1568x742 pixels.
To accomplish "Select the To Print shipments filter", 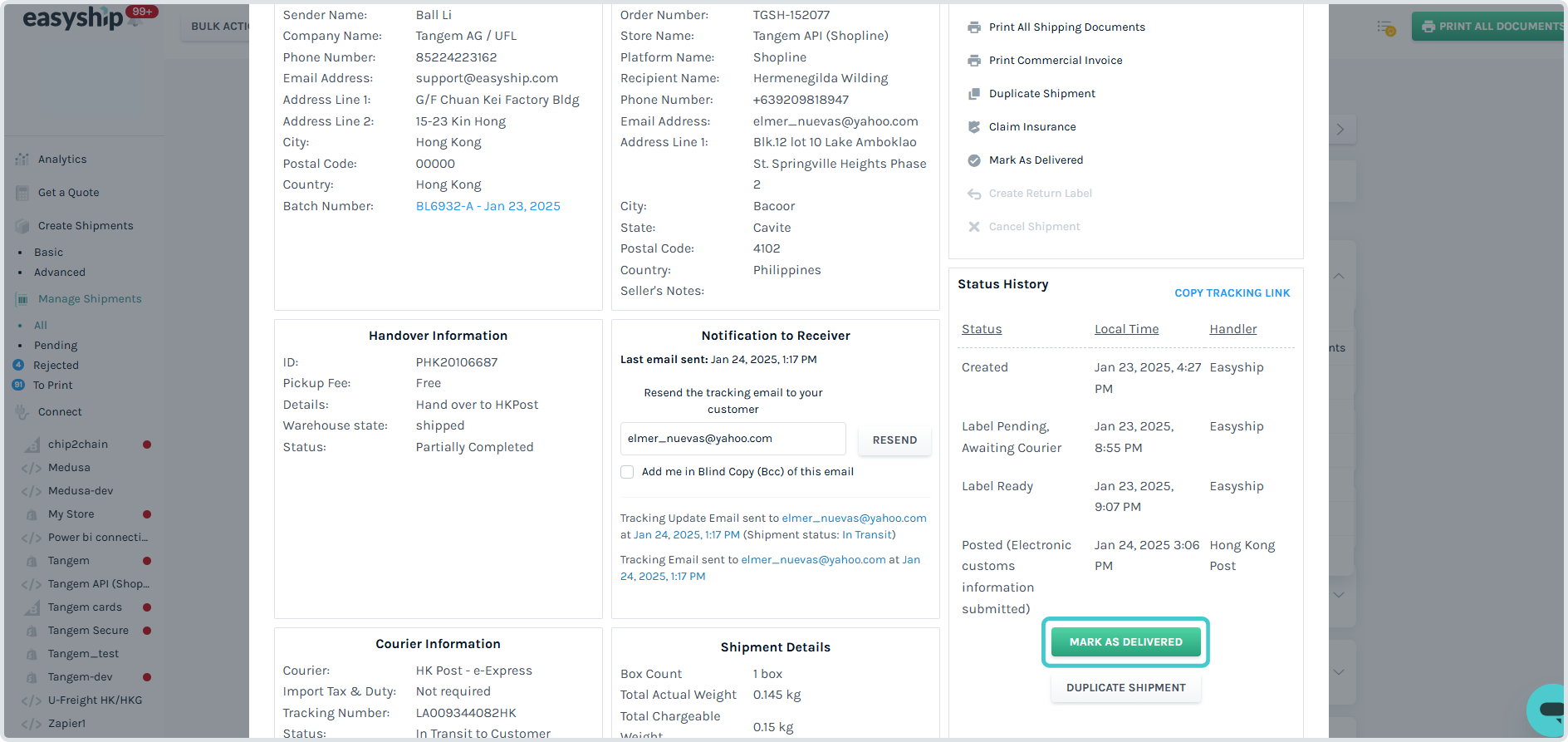I will [x=52, y=386].
